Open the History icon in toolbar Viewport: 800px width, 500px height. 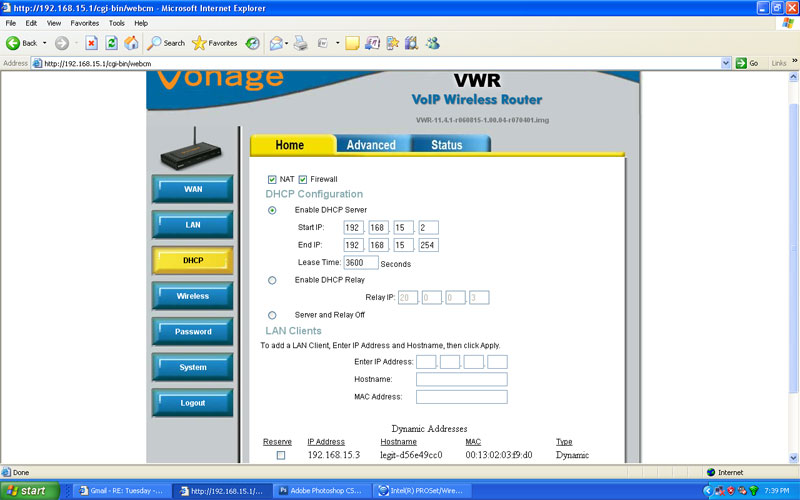click(253, 43)
